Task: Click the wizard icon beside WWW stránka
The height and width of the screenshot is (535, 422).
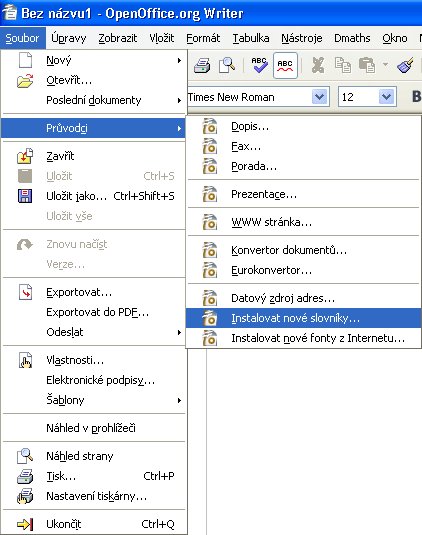Action: [x=209, y=222]
